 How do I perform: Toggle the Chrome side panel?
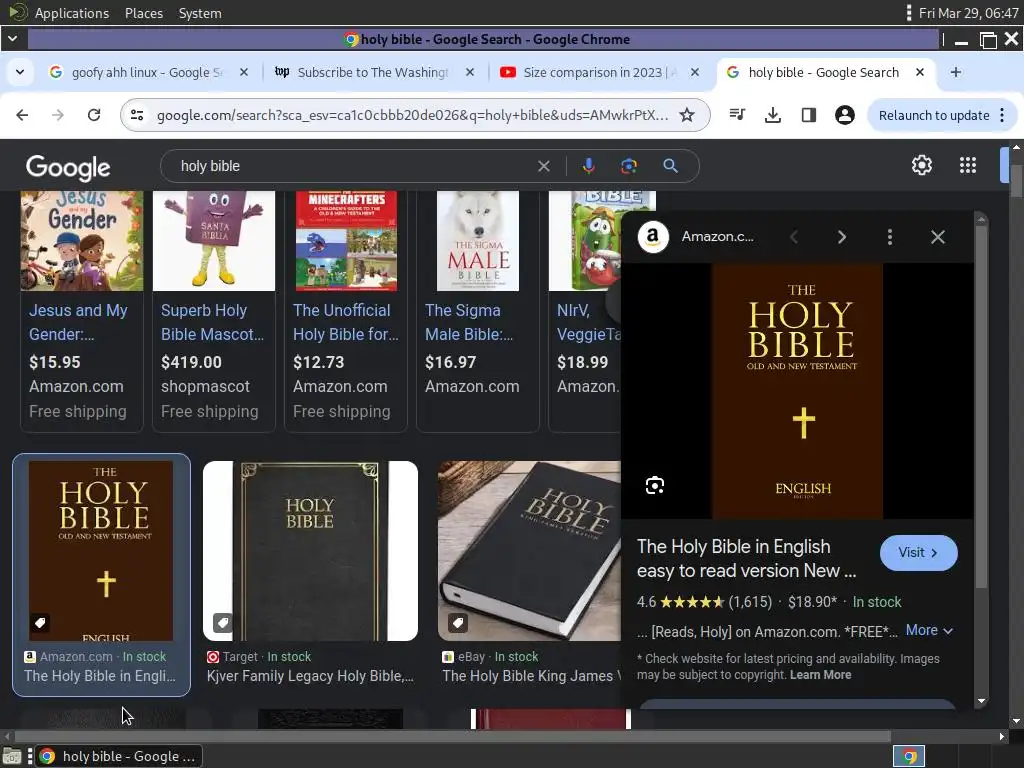pos(808,115)
